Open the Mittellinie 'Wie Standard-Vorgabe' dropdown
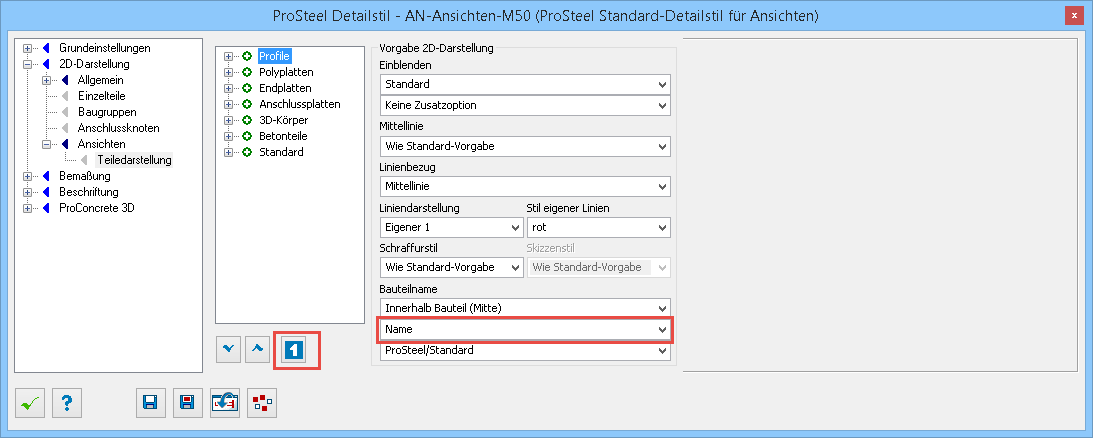1093x438 pixels. tap(525, 147)
